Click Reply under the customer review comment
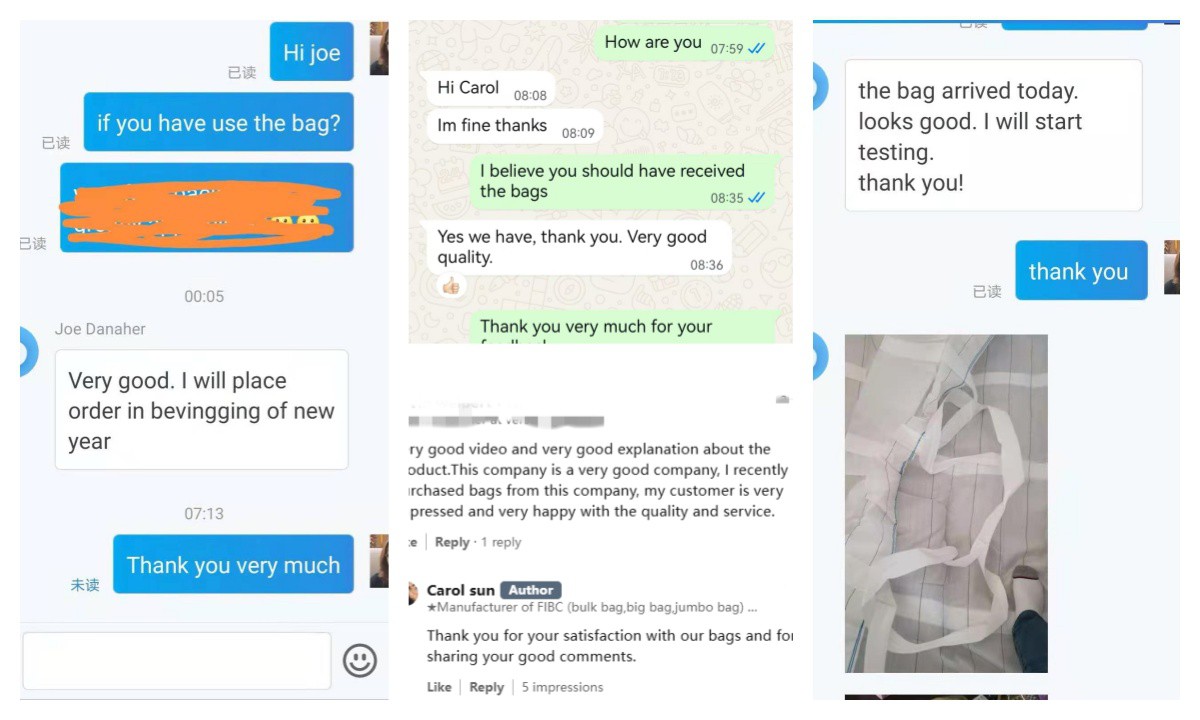This screenshot has height=720, width=1200. click(x=452, y=542)
